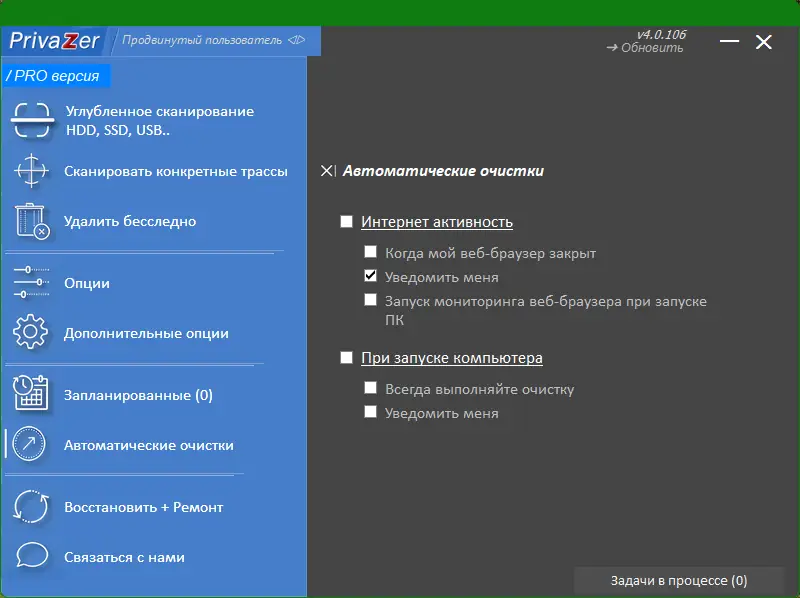
Task: Click the speech bubble Связаться с нами icon
Action: tap(31, 557)
